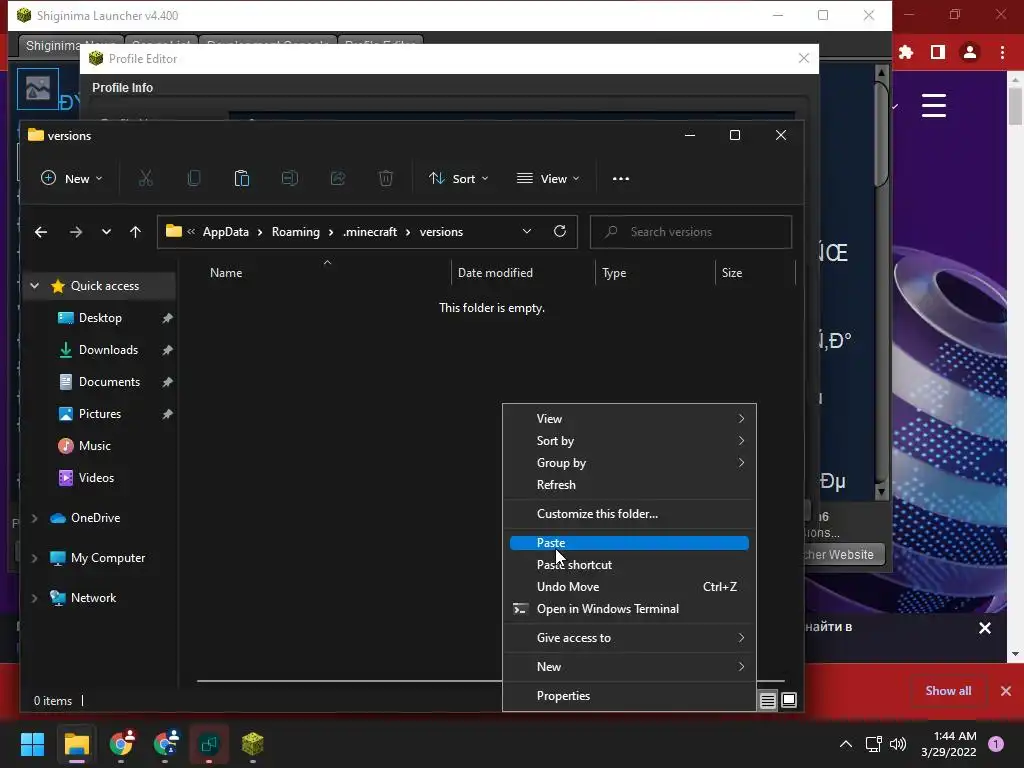Screen dimensions: 1024x768
Task: Click the Rename icon in Explorer toolbar
Action: pyautogui.click(x=289, y=178)
